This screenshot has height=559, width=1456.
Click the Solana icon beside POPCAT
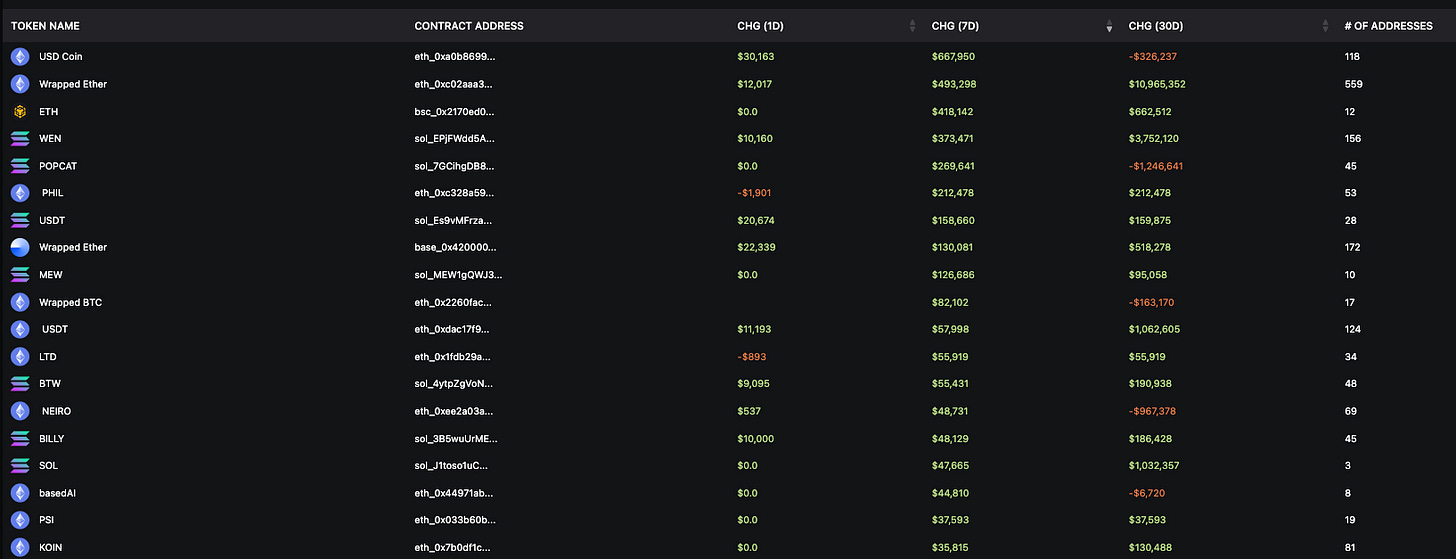pyautogui.click(x=19, y=166)
